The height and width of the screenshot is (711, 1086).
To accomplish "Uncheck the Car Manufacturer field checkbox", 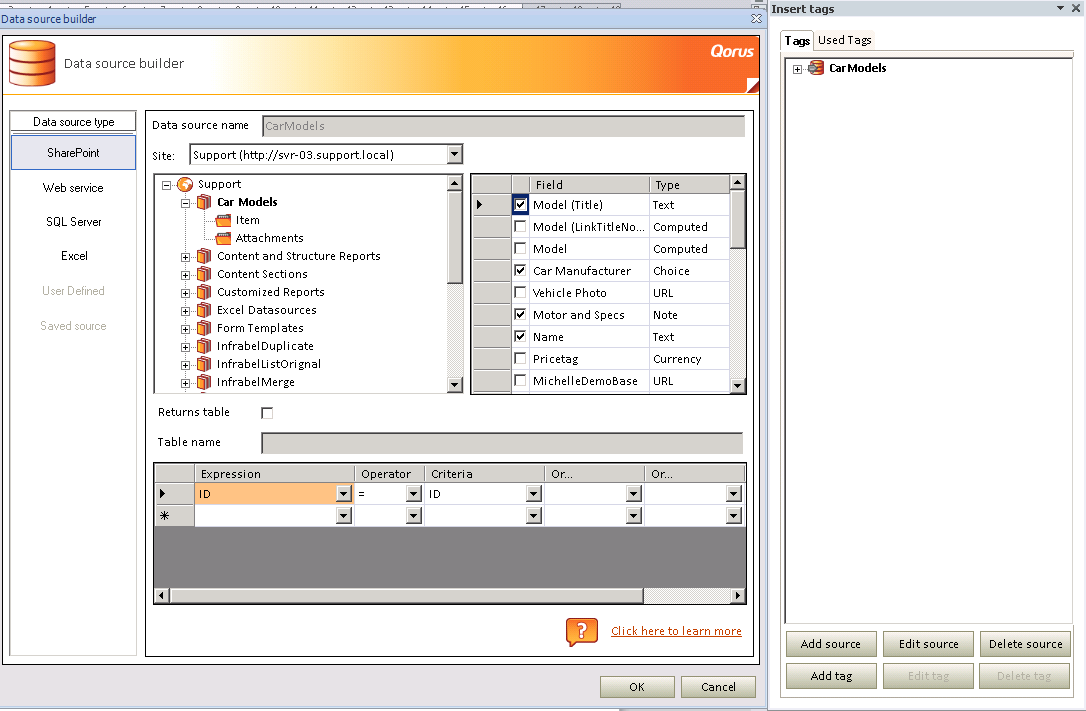I will click(x=520, y=271).
